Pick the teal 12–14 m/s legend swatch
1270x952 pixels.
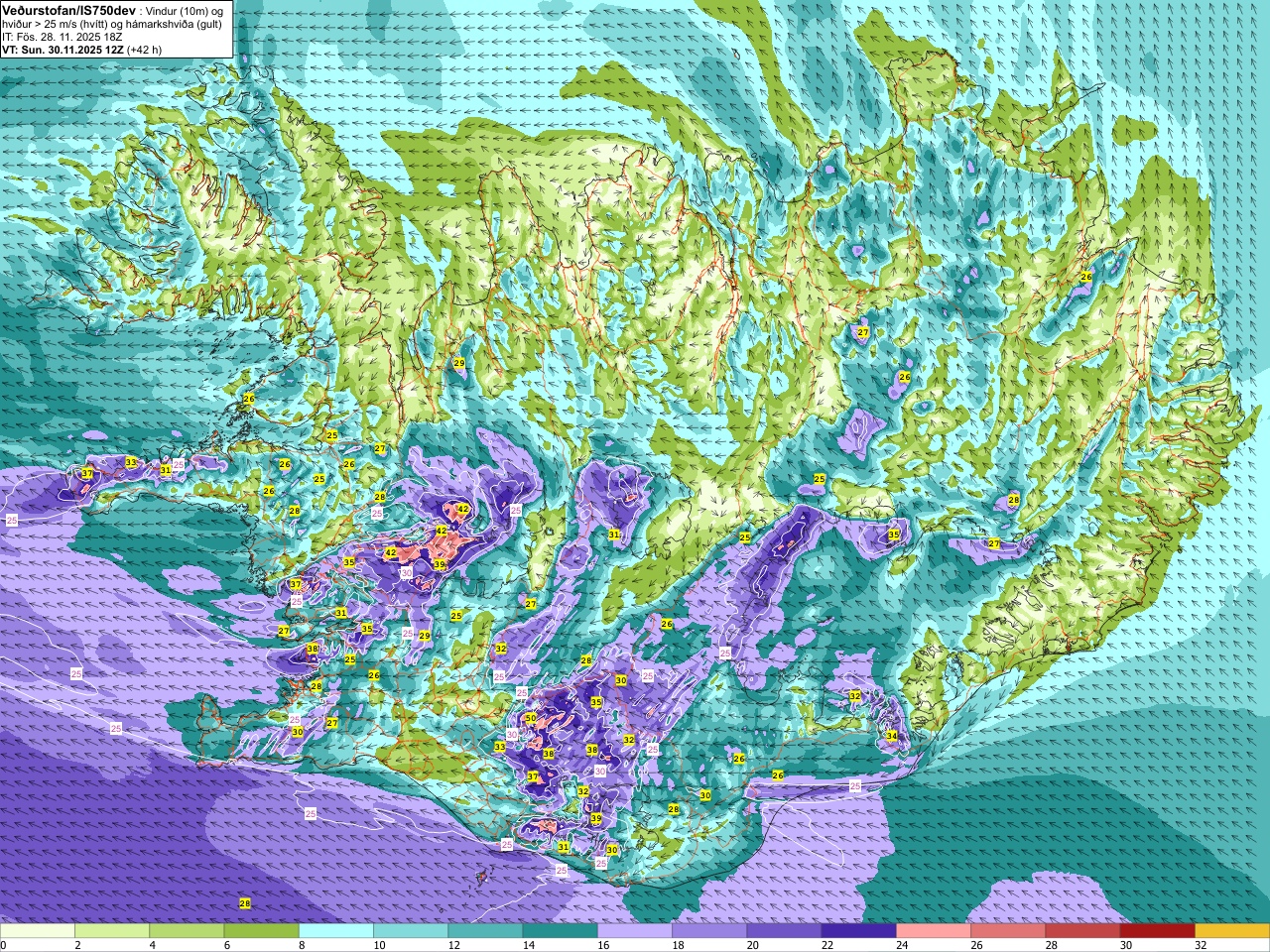[485, 931]
